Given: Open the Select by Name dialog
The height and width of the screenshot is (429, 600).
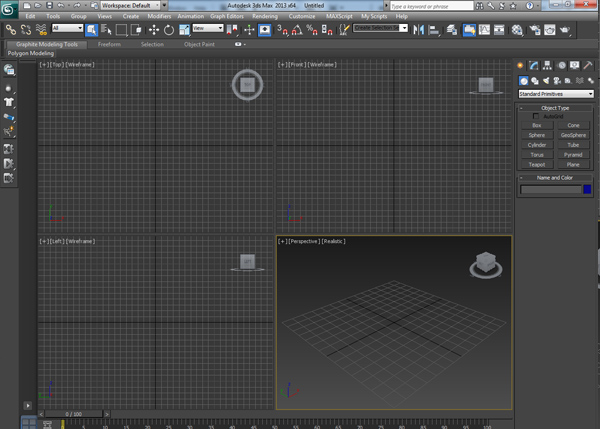Looking at the screenshot, I should coord(106,29).
